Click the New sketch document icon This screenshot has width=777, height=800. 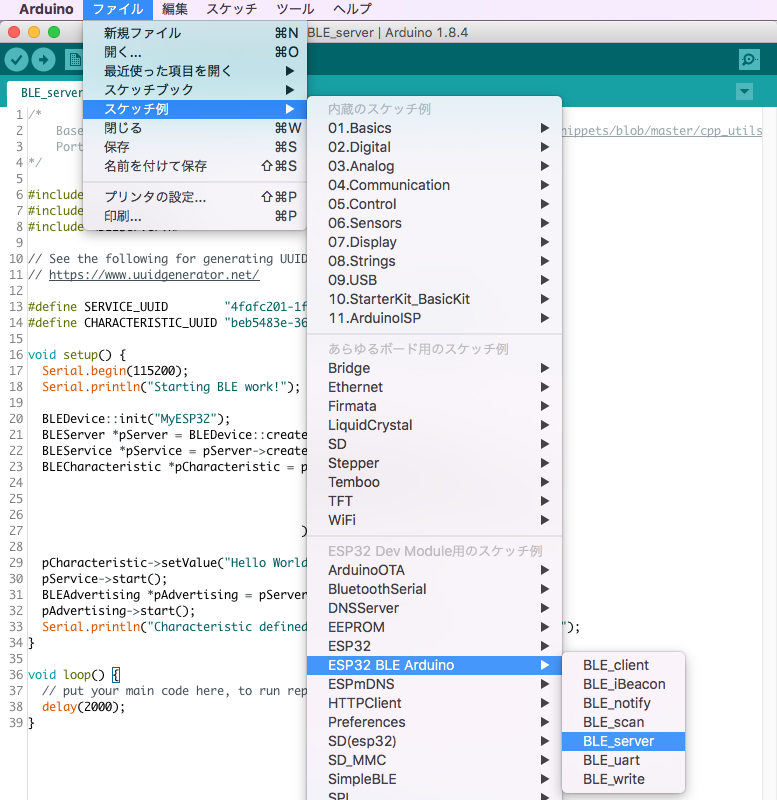[74, 60]
